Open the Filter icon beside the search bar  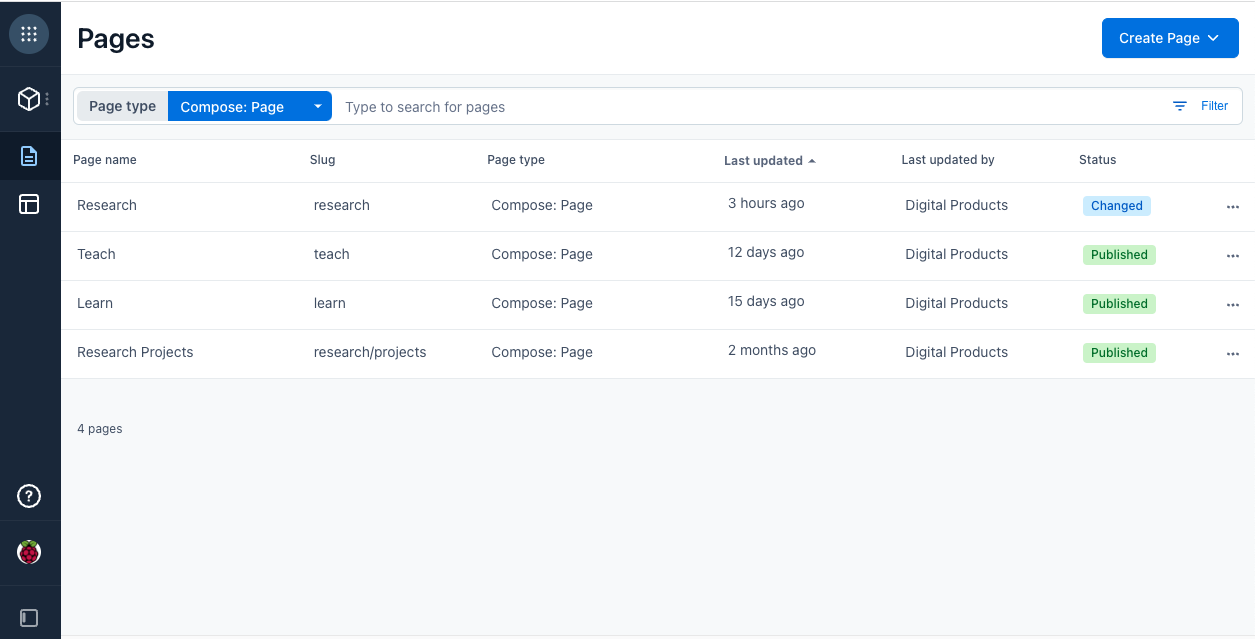click(1182, 105)
